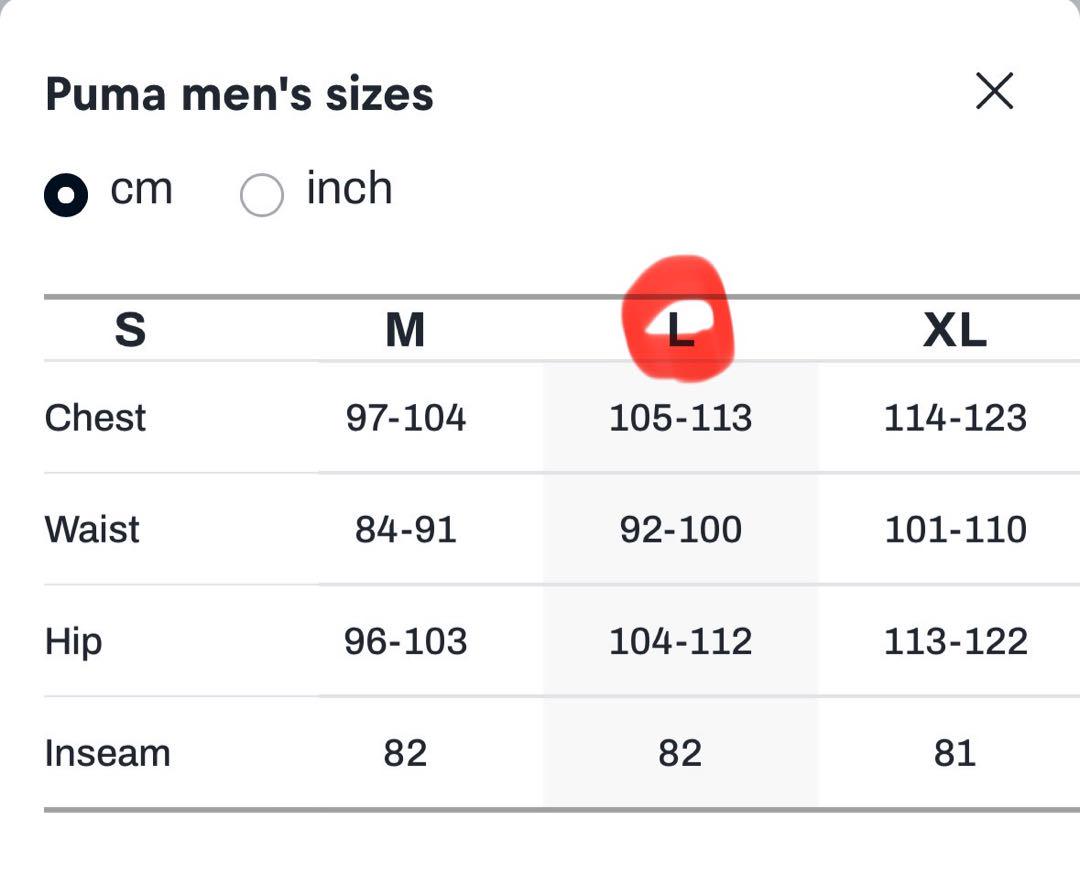
Task: Select the inch radio button
Action: point(262,195)
